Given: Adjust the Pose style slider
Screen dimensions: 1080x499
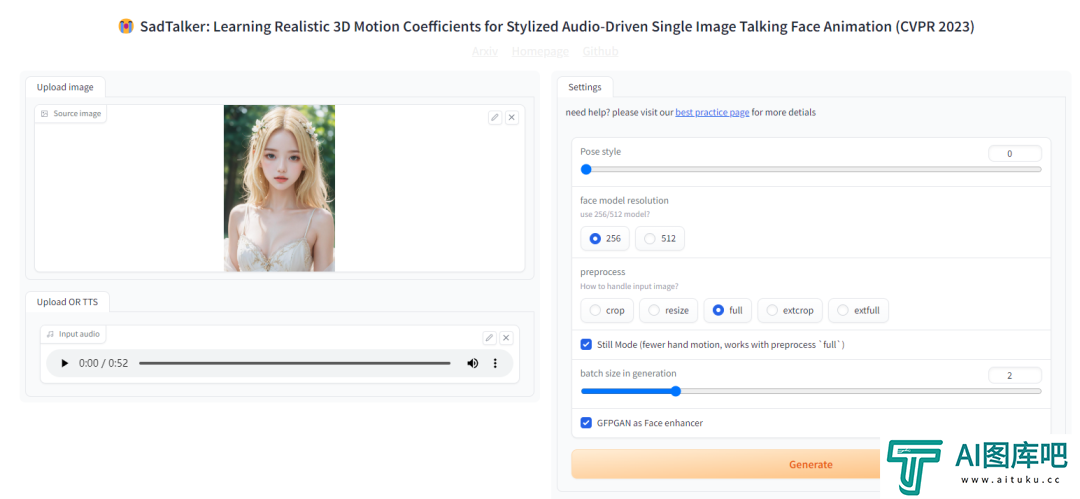Looking at the screenshot, I should [811, 169].
